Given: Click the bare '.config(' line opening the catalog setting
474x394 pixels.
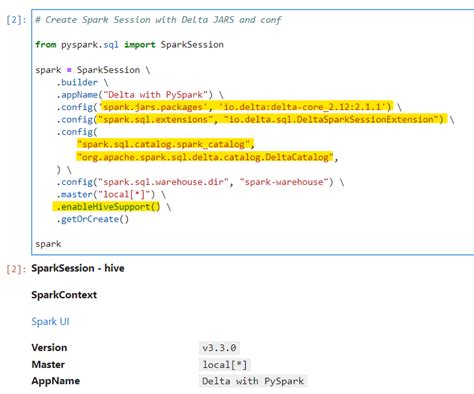Looking at the screenshot, I should 77,132.
